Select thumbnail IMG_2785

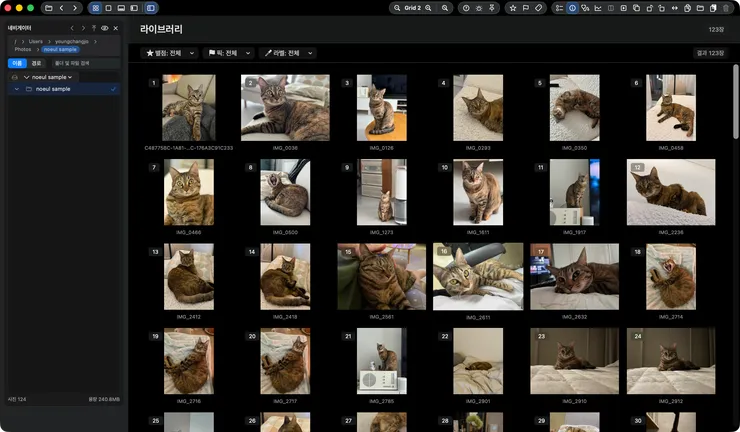(x=381, y=361)
